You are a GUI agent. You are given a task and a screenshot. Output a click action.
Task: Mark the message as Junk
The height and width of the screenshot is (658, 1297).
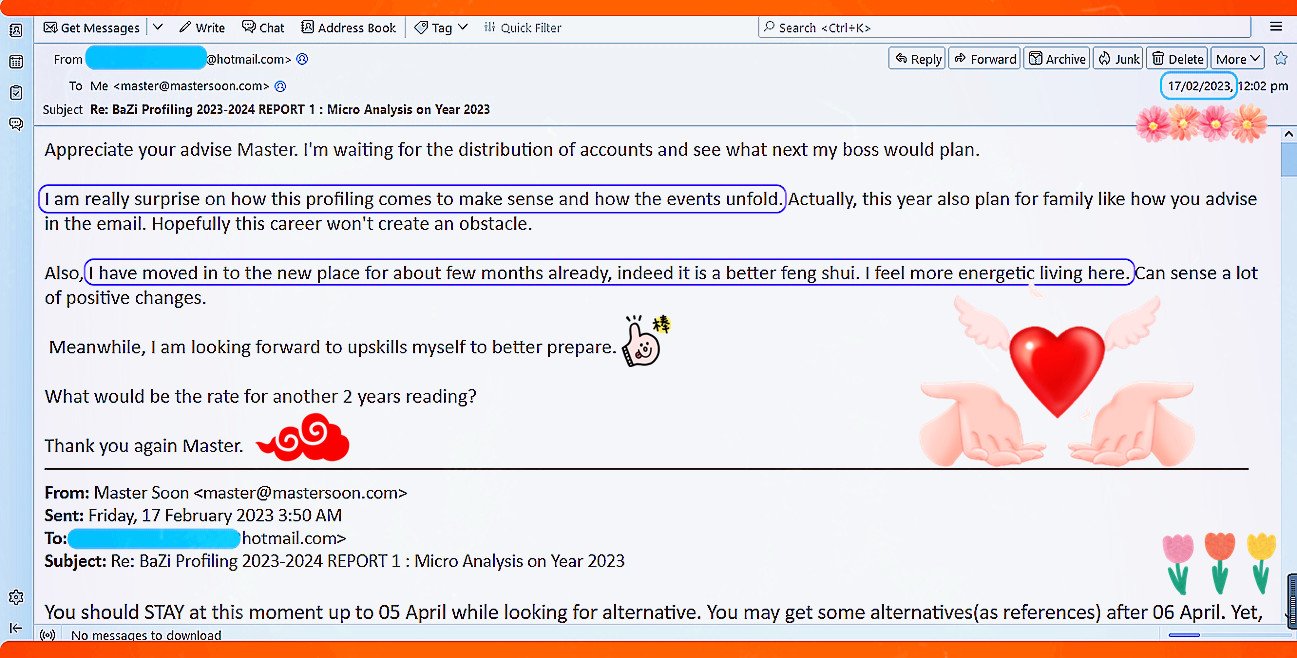pos(1117,59)
